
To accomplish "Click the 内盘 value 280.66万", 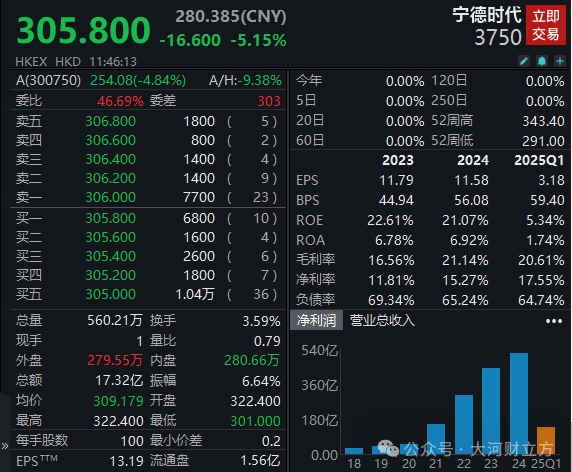I will click(252, 360).
